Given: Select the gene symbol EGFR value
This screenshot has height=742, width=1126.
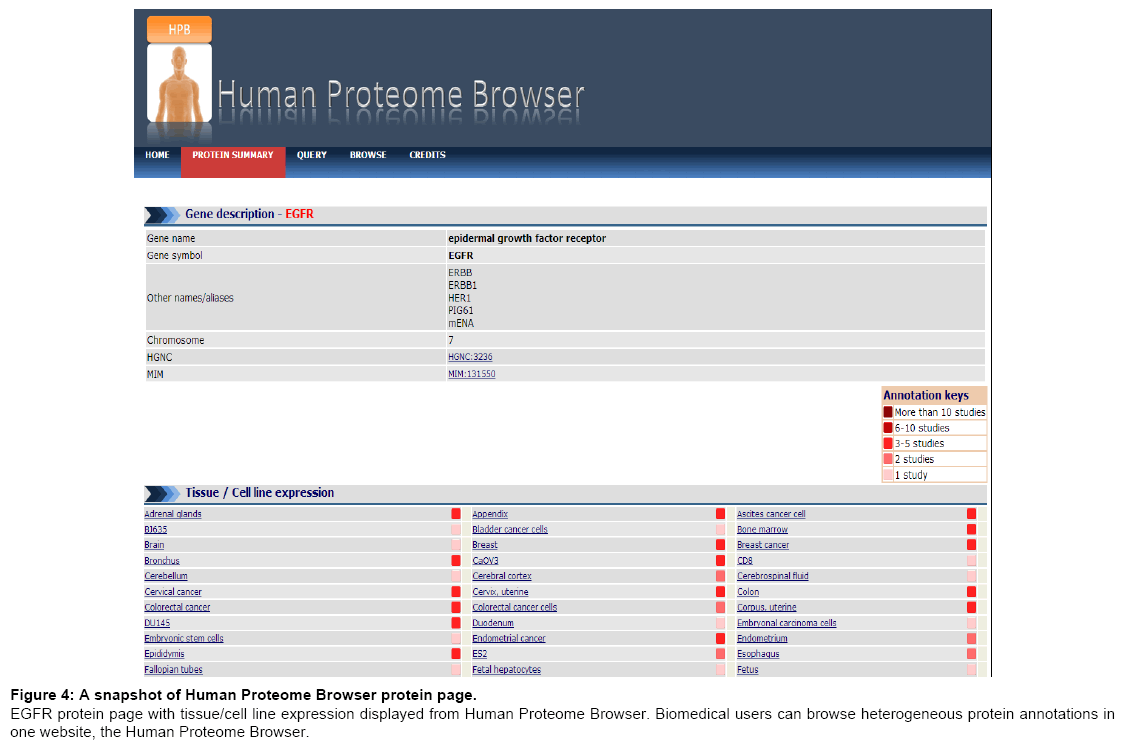Looking at the screenshot, I should pos(461,256).
